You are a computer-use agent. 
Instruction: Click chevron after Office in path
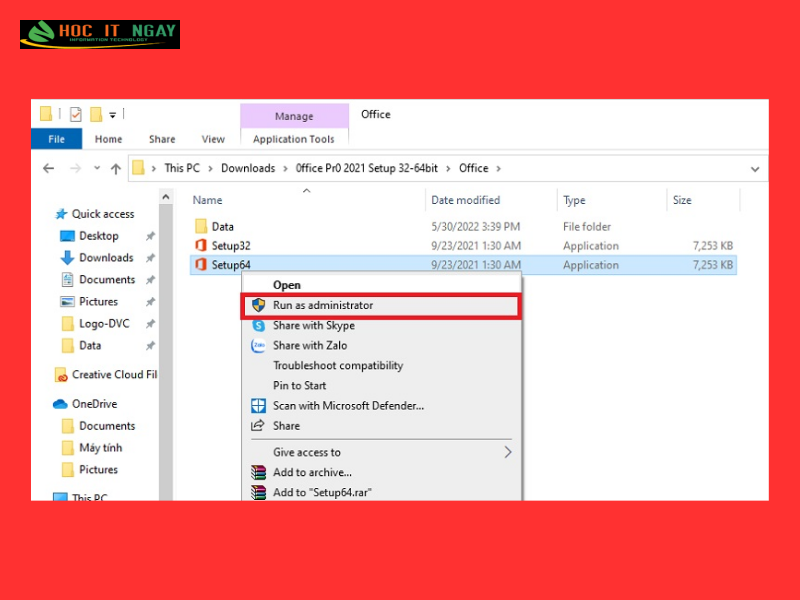tap(498, 168)
